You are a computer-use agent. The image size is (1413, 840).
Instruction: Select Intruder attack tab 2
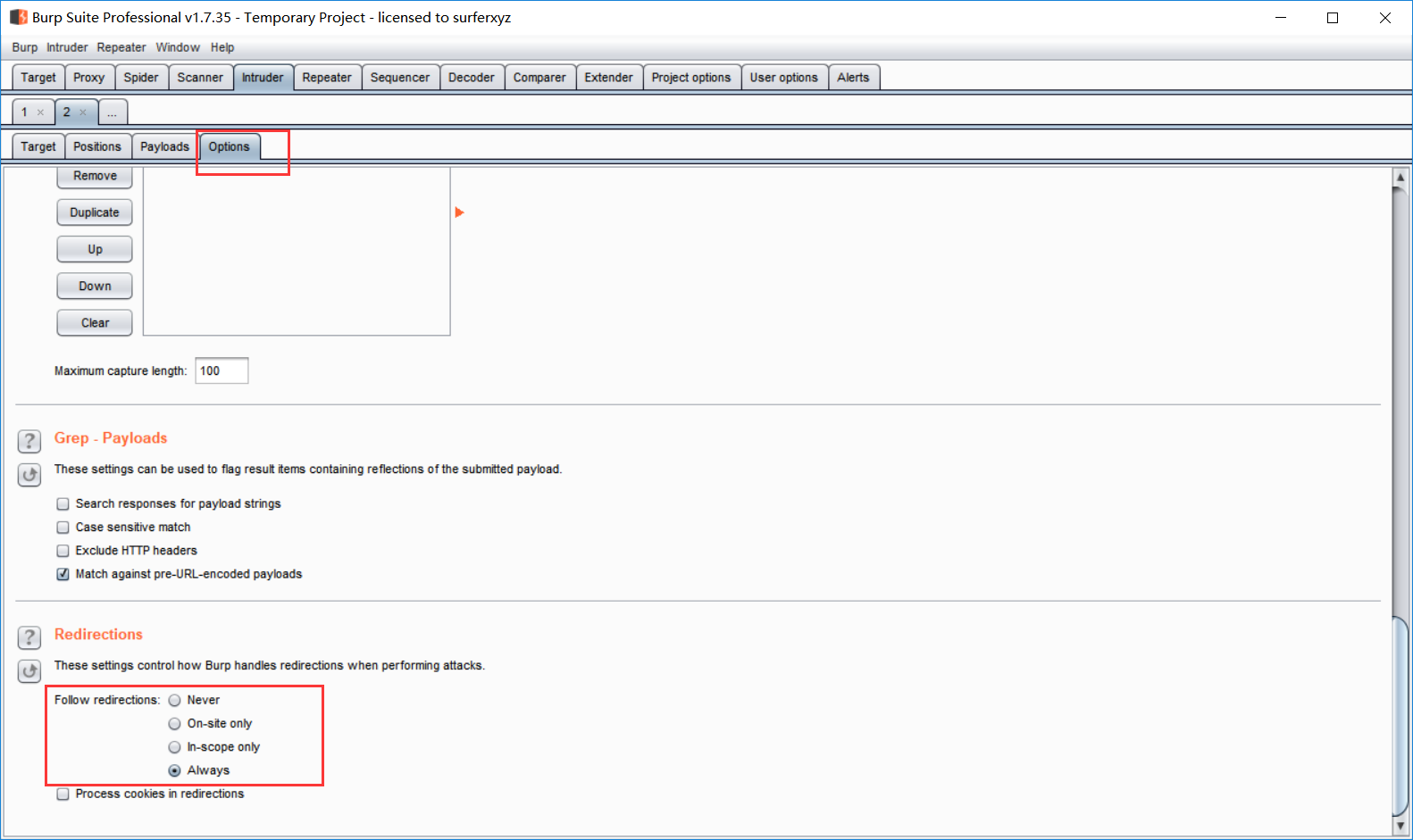point(67,112)
